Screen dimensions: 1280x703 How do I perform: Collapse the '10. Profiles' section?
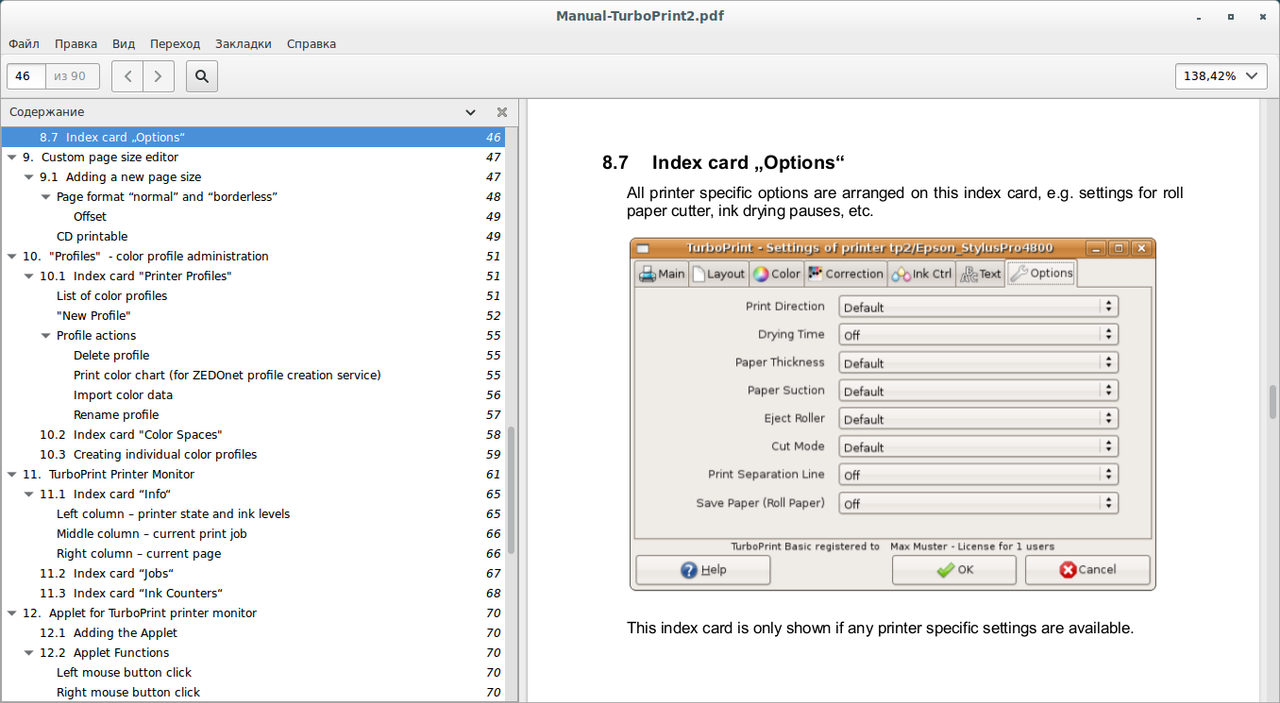[12, 256]
